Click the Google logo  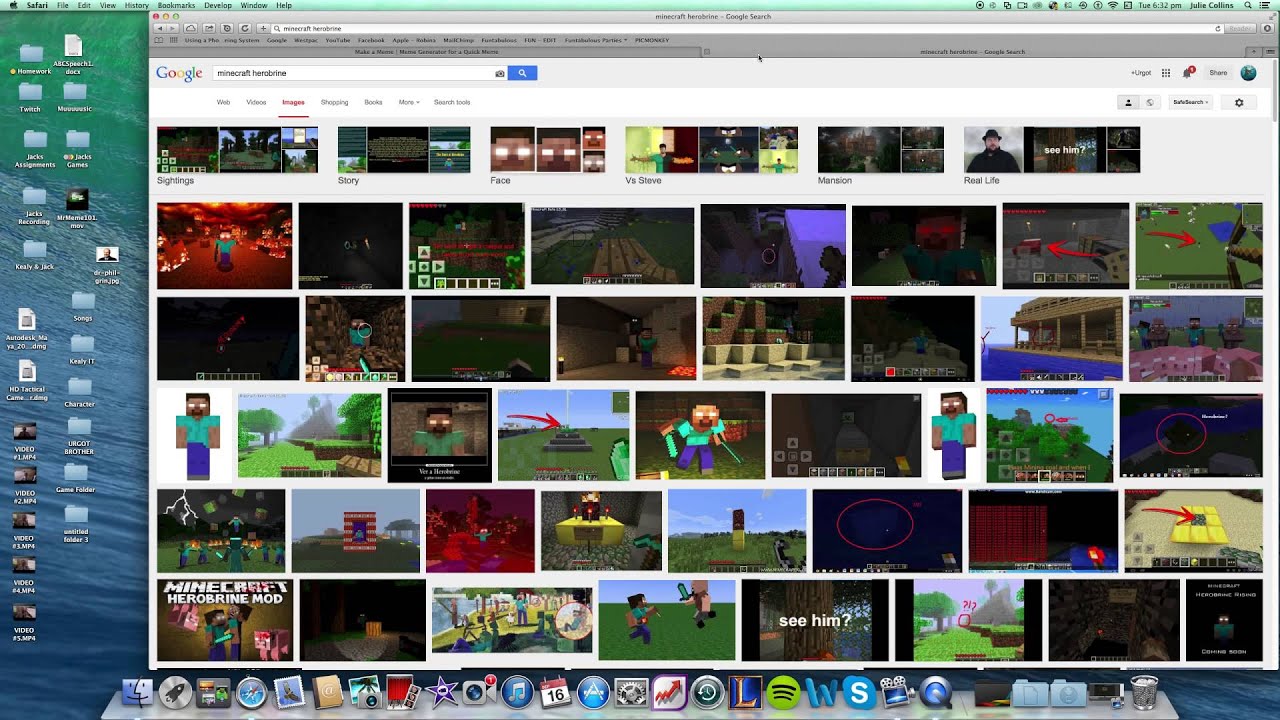tap(179, 73)
